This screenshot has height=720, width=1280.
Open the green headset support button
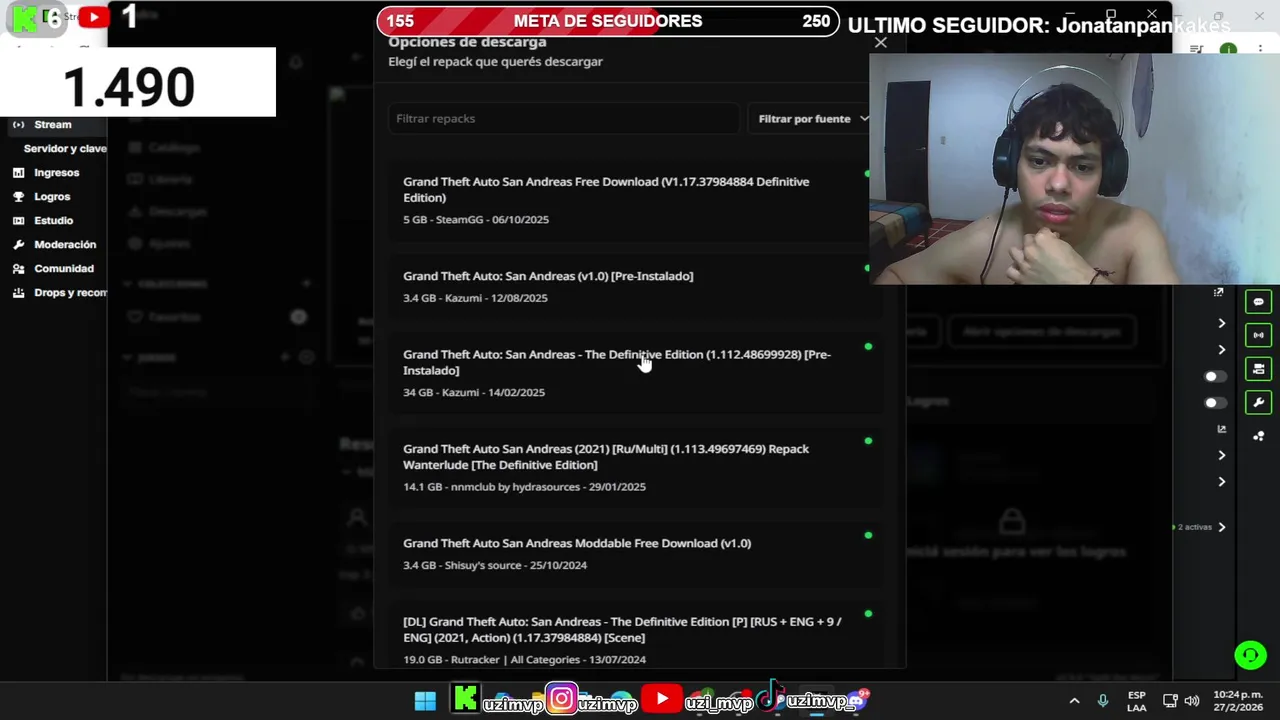[1250, 656]
